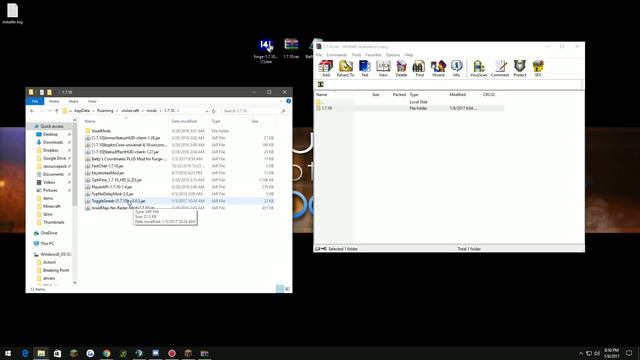Open the View ribbon tab in Explorer
The width and height of the screenshot is (640, 360).
(x=92, y=101)
